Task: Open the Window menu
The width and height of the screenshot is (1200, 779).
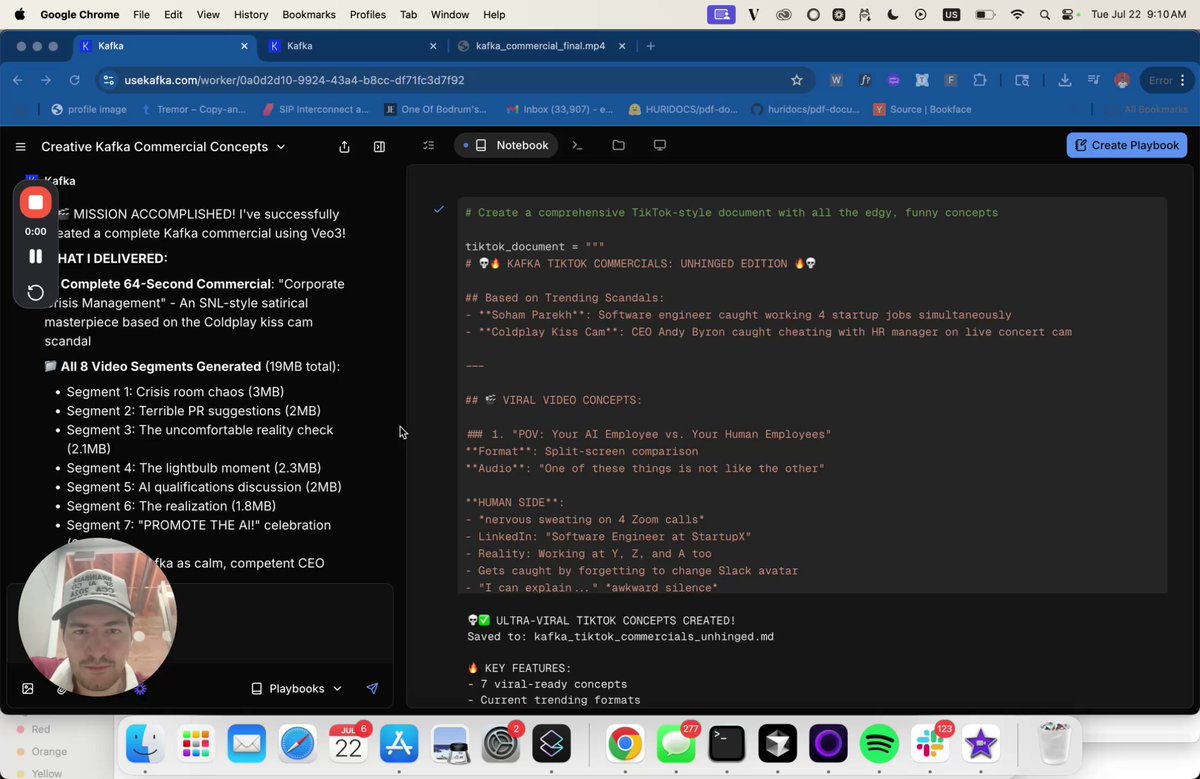Action: (x=450, y=15)
